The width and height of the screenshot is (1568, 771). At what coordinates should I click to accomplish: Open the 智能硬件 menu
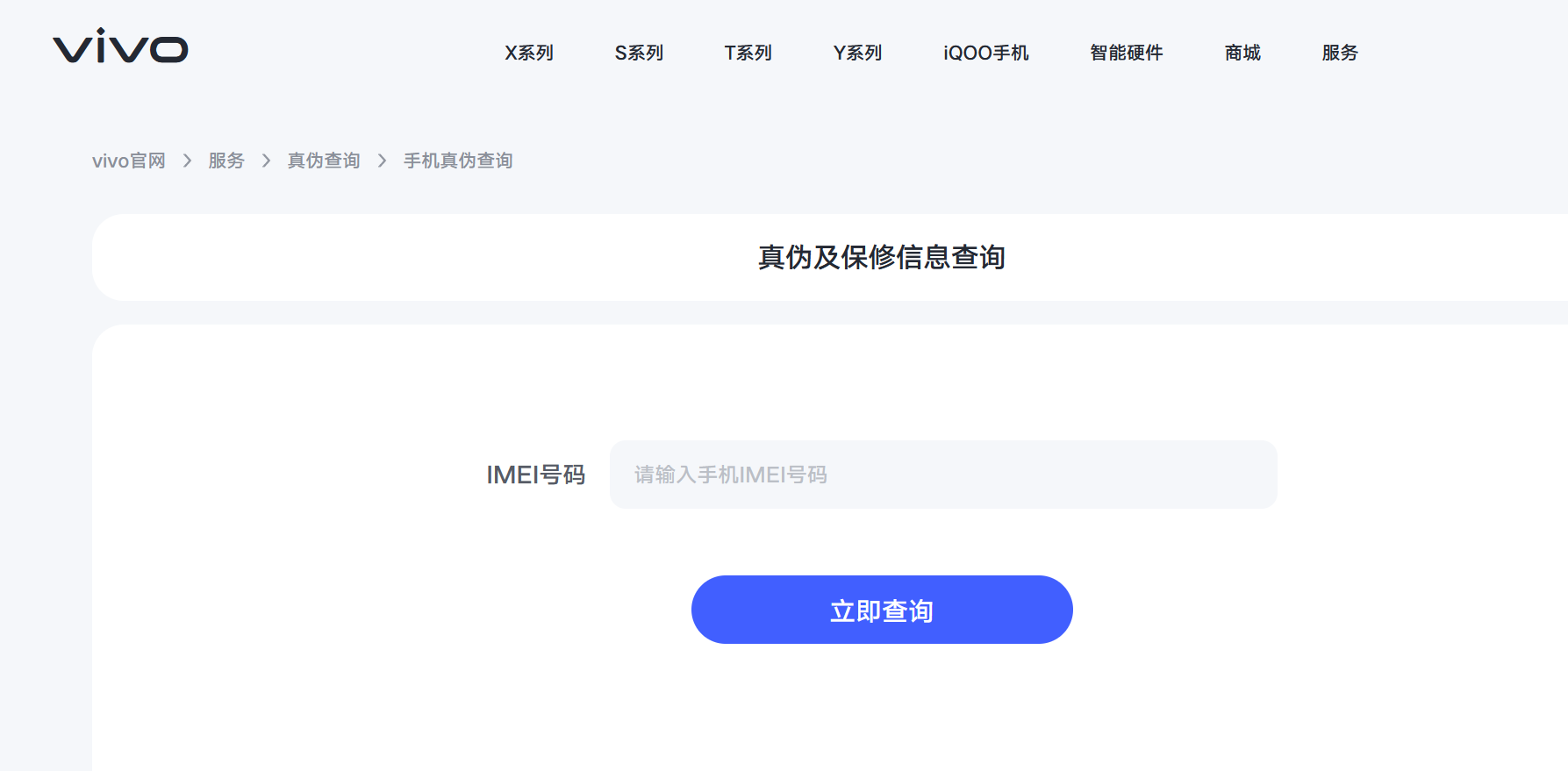(x=1127, y=53)
